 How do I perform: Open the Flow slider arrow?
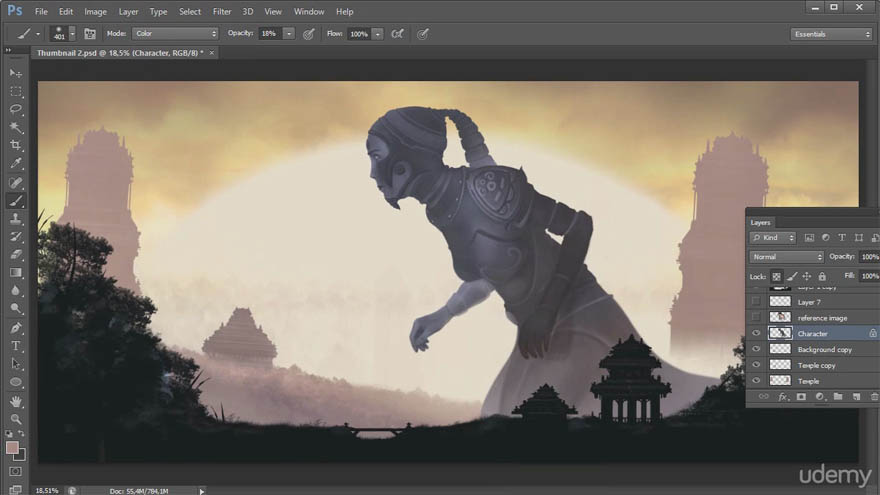click(x=378, y=34)
